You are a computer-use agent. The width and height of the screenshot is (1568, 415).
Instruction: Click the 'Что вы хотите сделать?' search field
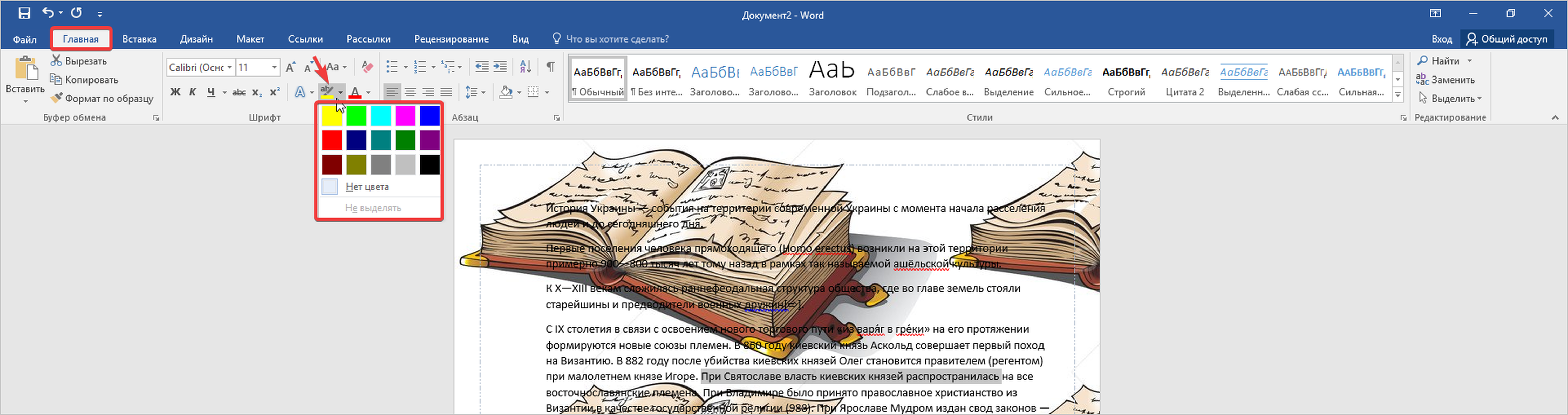(617, 39)
